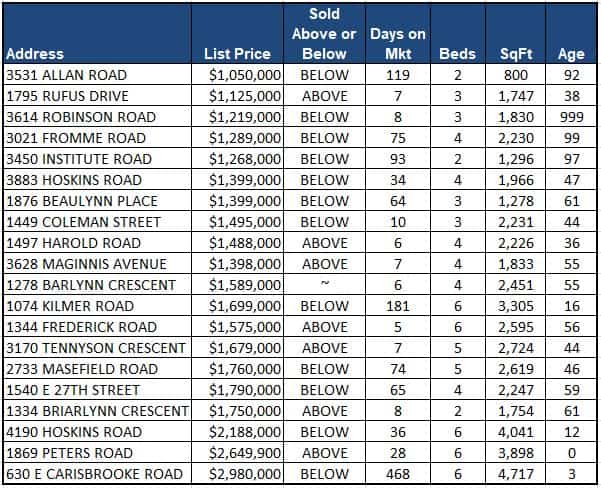Click the Sold Above or Below header
Viewport: 601px width, 488px height.
[325, 34]
